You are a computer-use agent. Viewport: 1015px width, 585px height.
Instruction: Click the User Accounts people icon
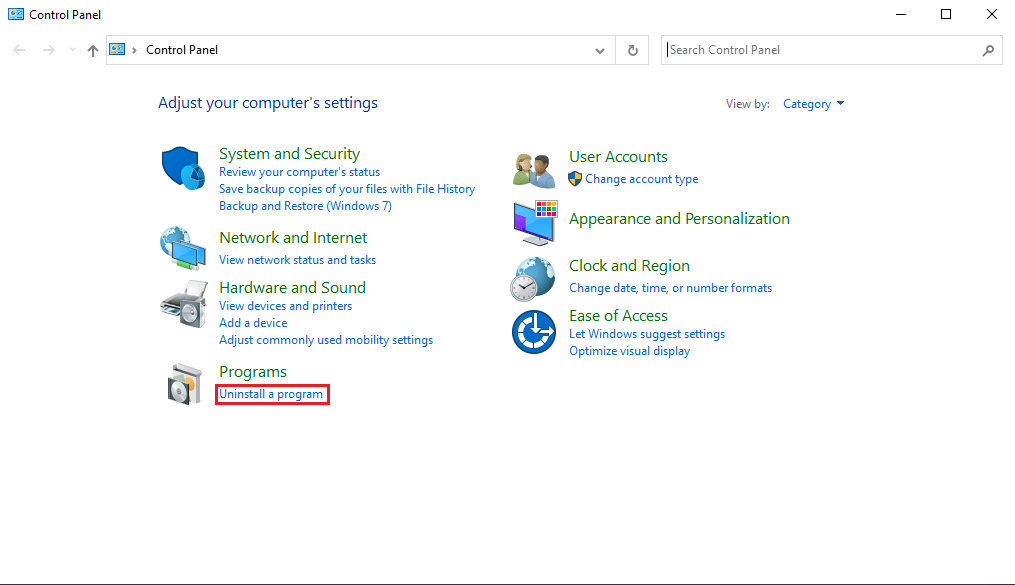(x=533, y=167)
